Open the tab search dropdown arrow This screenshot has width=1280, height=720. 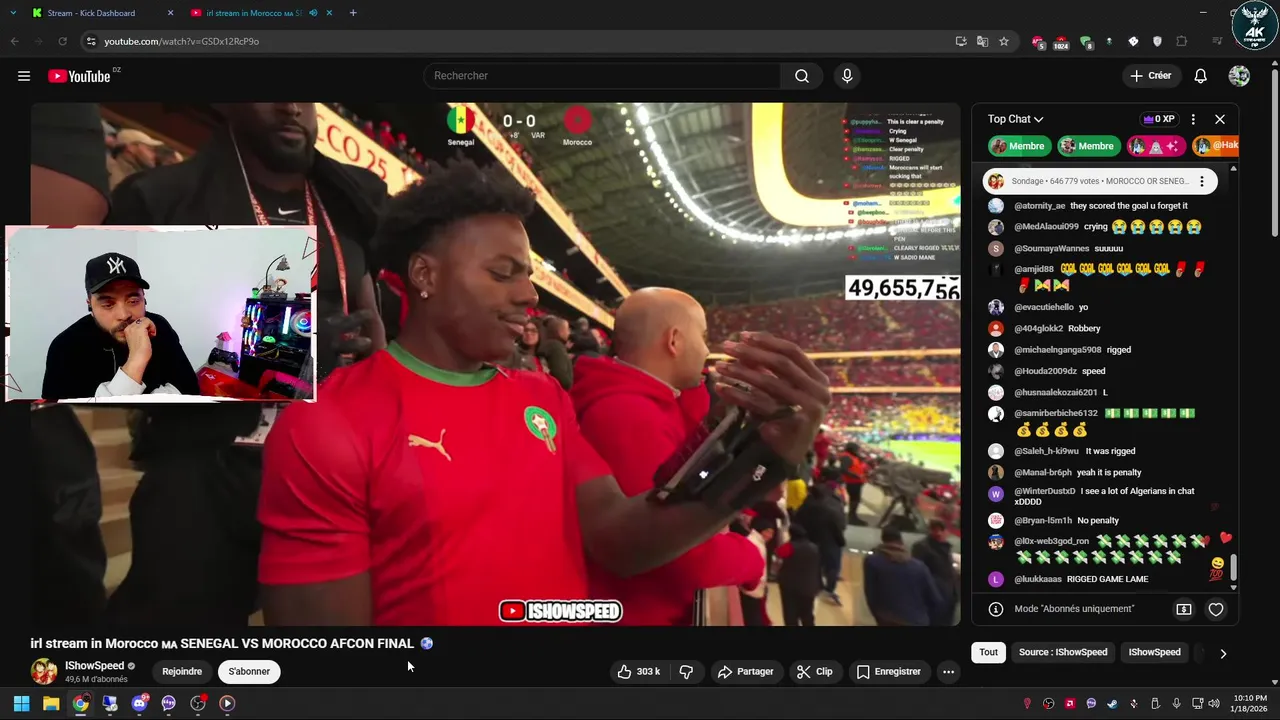pyautogui.click(x=13, y=13)
